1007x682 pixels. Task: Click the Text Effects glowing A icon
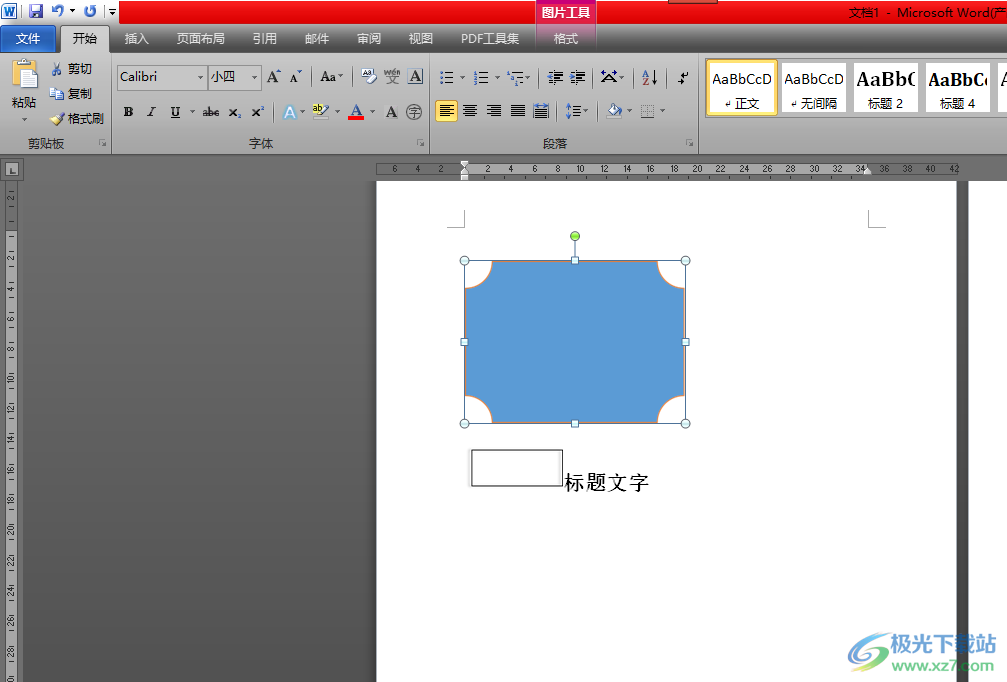point(290,112)
